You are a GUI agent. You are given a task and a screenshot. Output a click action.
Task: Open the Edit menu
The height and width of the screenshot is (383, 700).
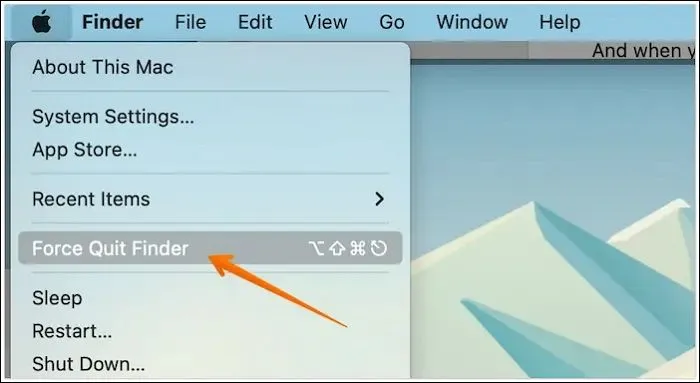(255, 22)
